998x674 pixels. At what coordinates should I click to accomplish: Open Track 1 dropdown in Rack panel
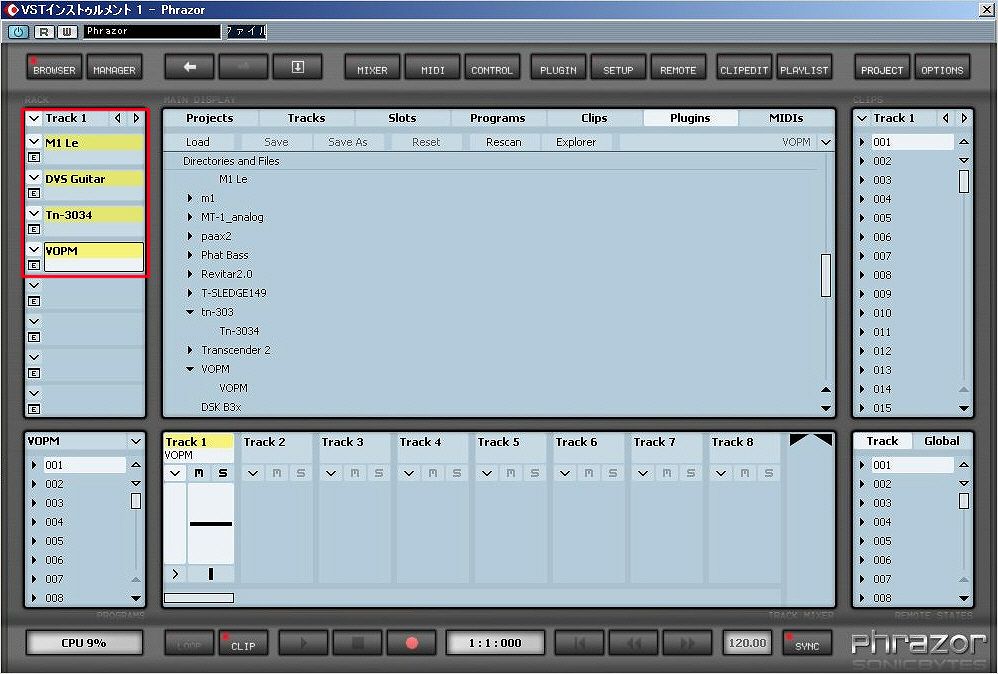(x=34, y=118)
